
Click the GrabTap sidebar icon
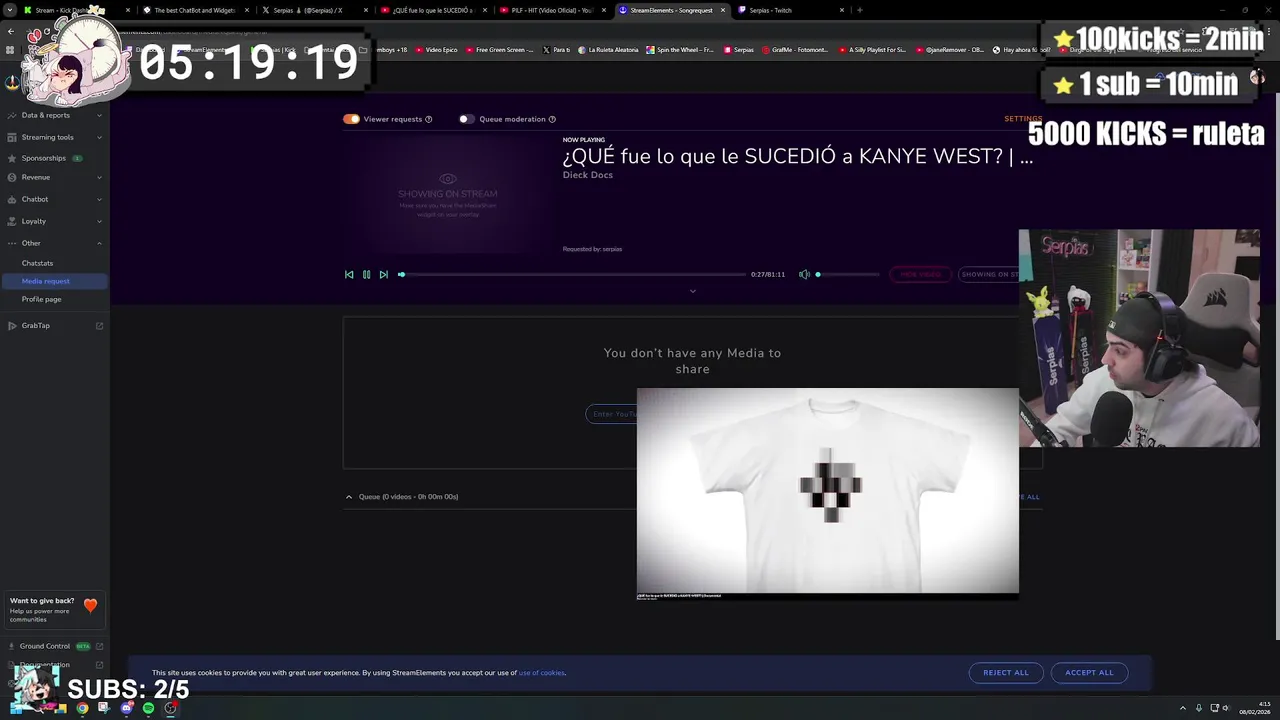click(13, 325)
